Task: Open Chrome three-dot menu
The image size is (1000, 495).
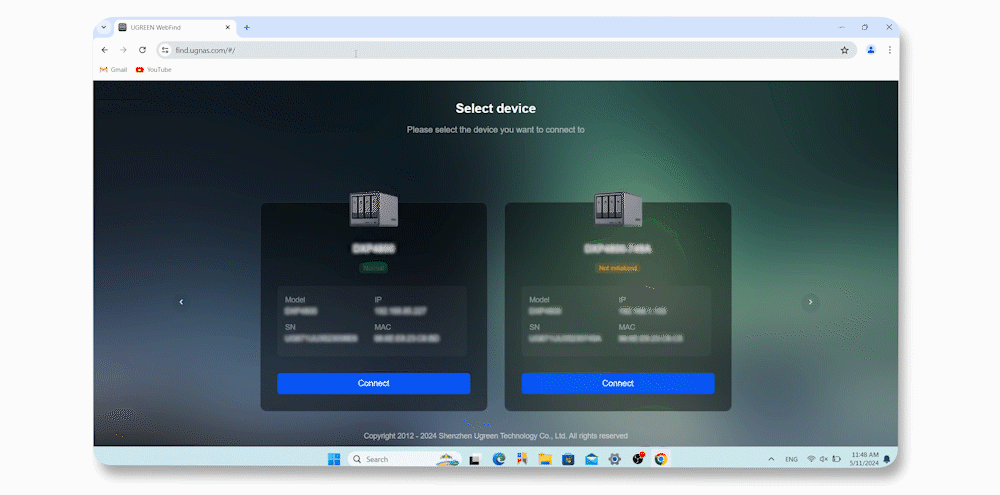Action: click(x=889, y=50)
